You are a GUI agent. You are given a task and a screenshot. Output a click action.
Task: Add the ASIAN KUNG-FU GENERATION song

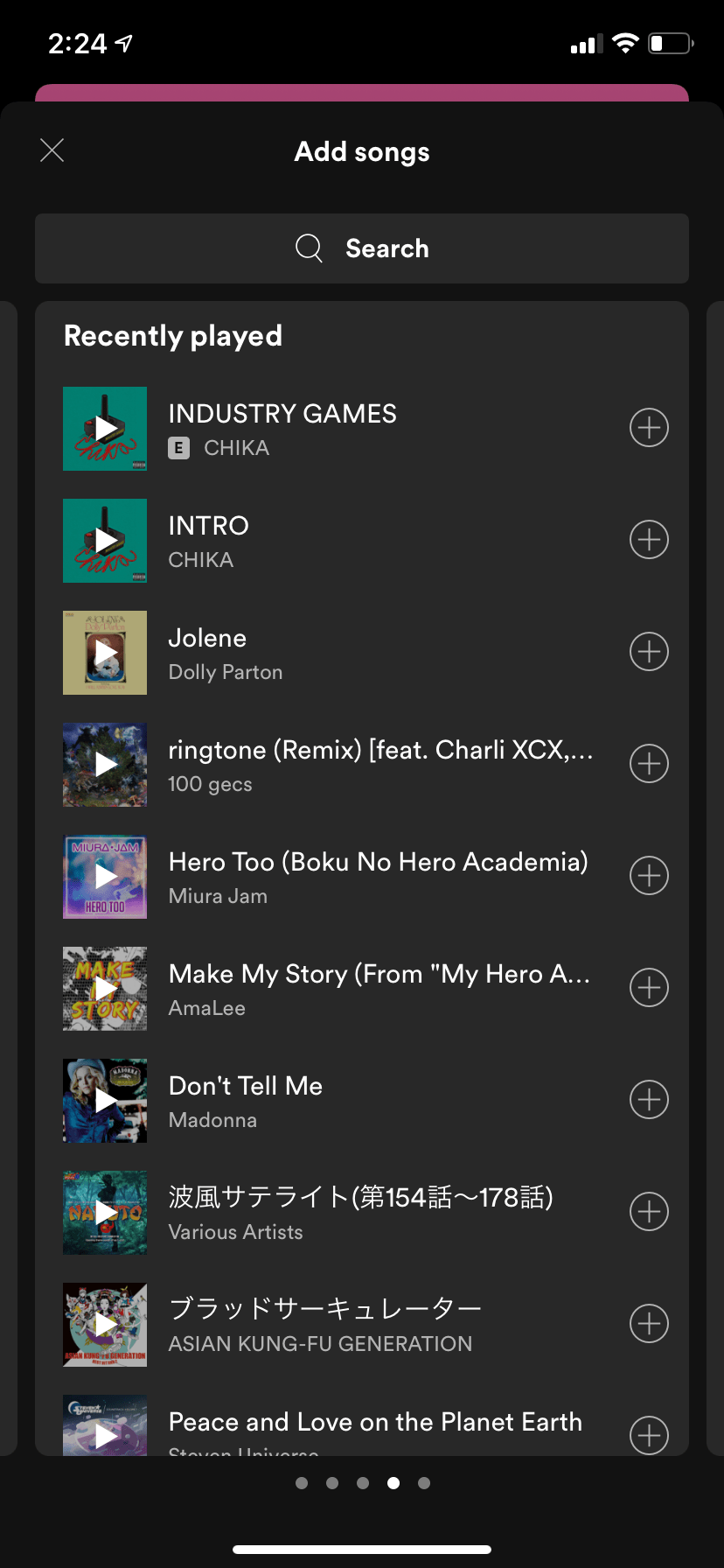point(649,1324)
